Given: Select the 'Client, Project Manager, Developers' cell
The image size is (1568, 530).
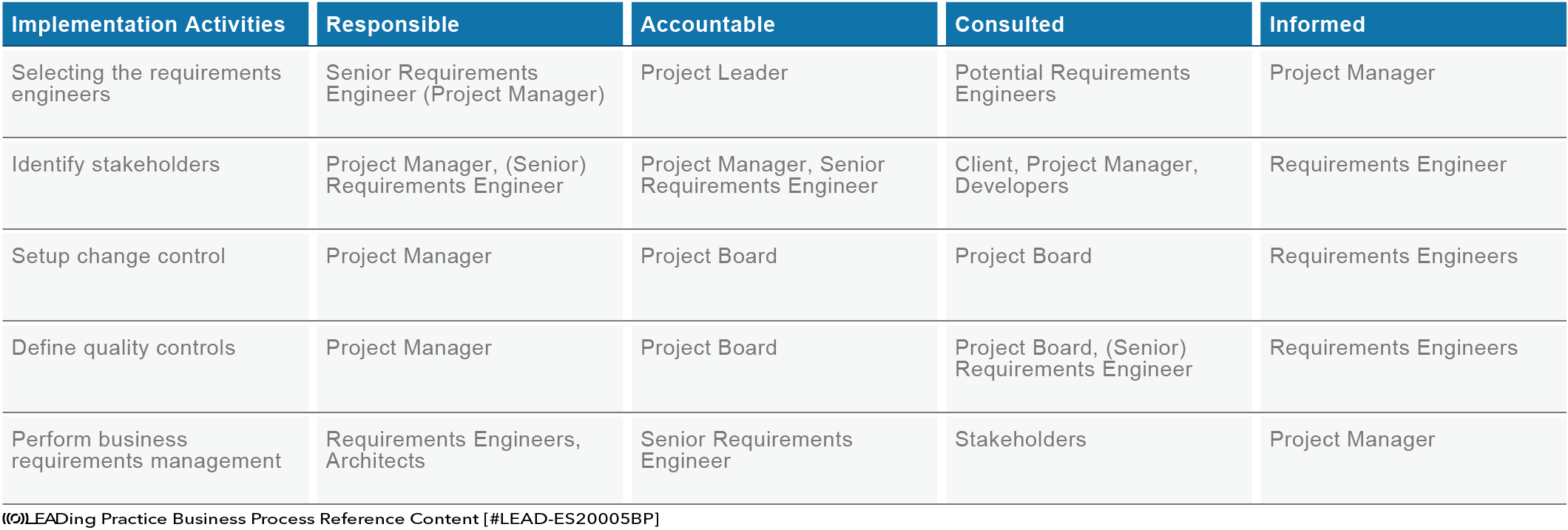Looking at the screenshot, I should point(1098,184).
